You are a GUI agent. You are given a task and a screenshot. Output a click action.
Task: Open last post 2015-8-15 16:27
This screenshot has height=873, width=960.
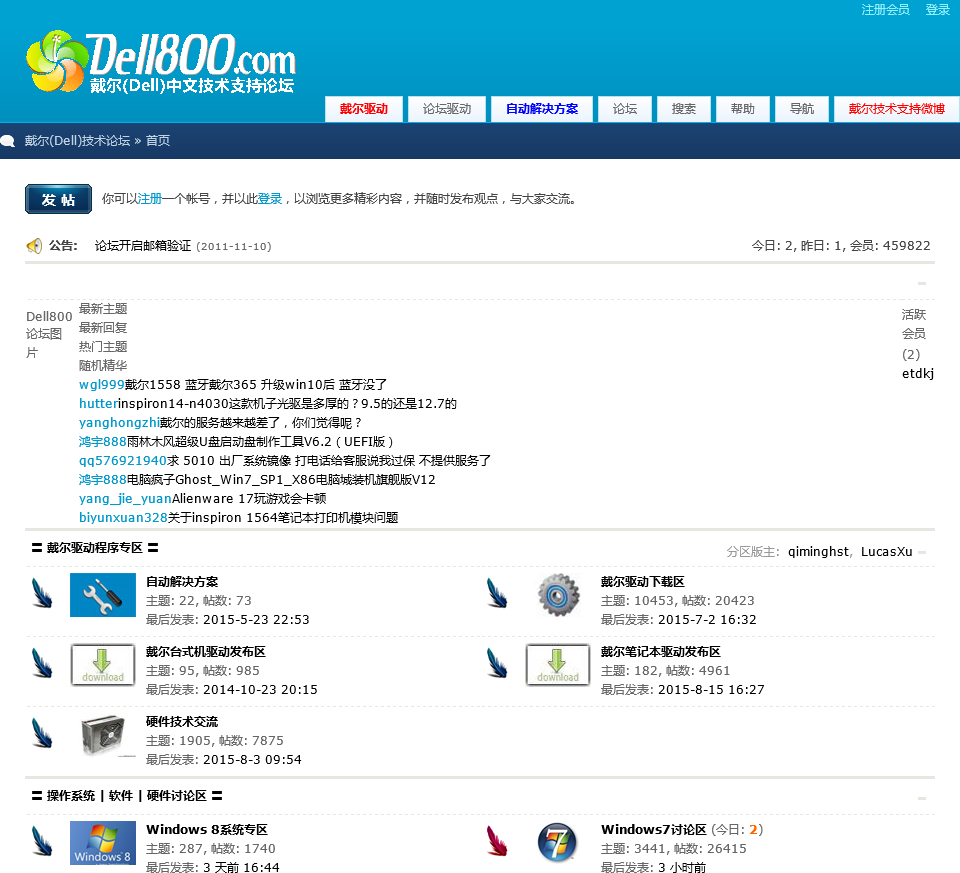click(711, 689)
